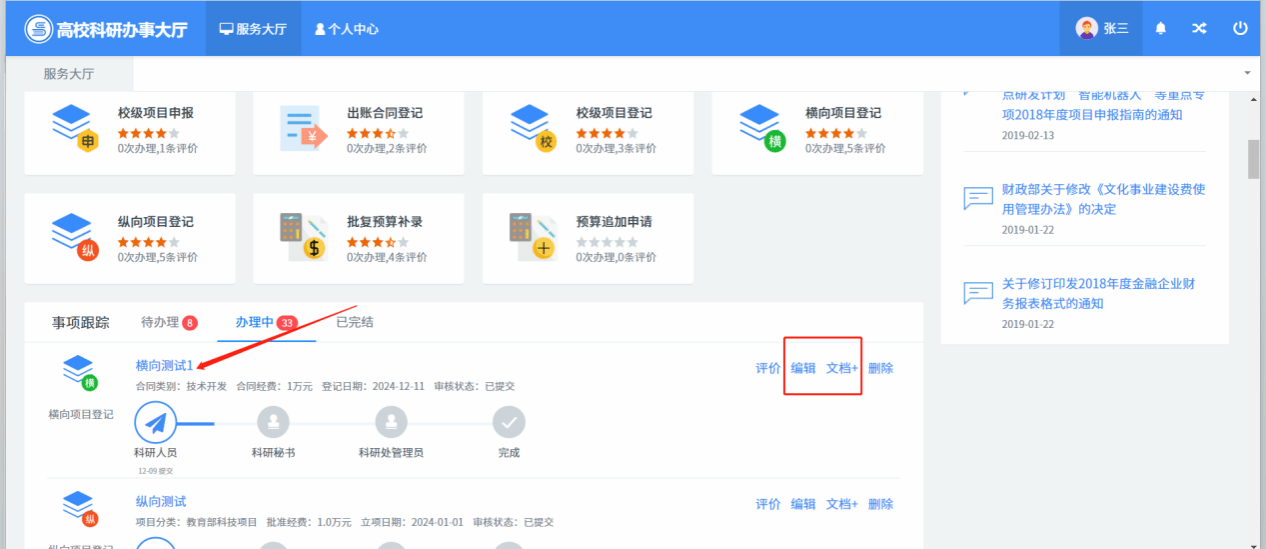Open 张三 user account menu

1102,29
